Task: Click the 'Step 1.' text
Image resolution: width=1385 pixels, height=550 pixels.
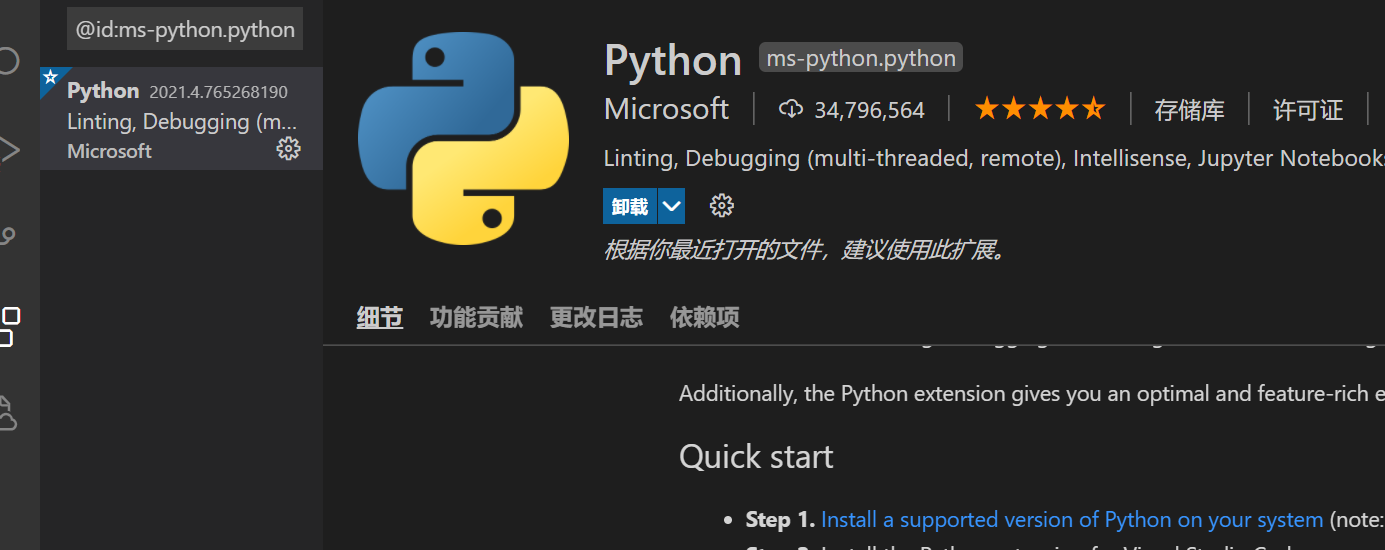Action: 781,520
